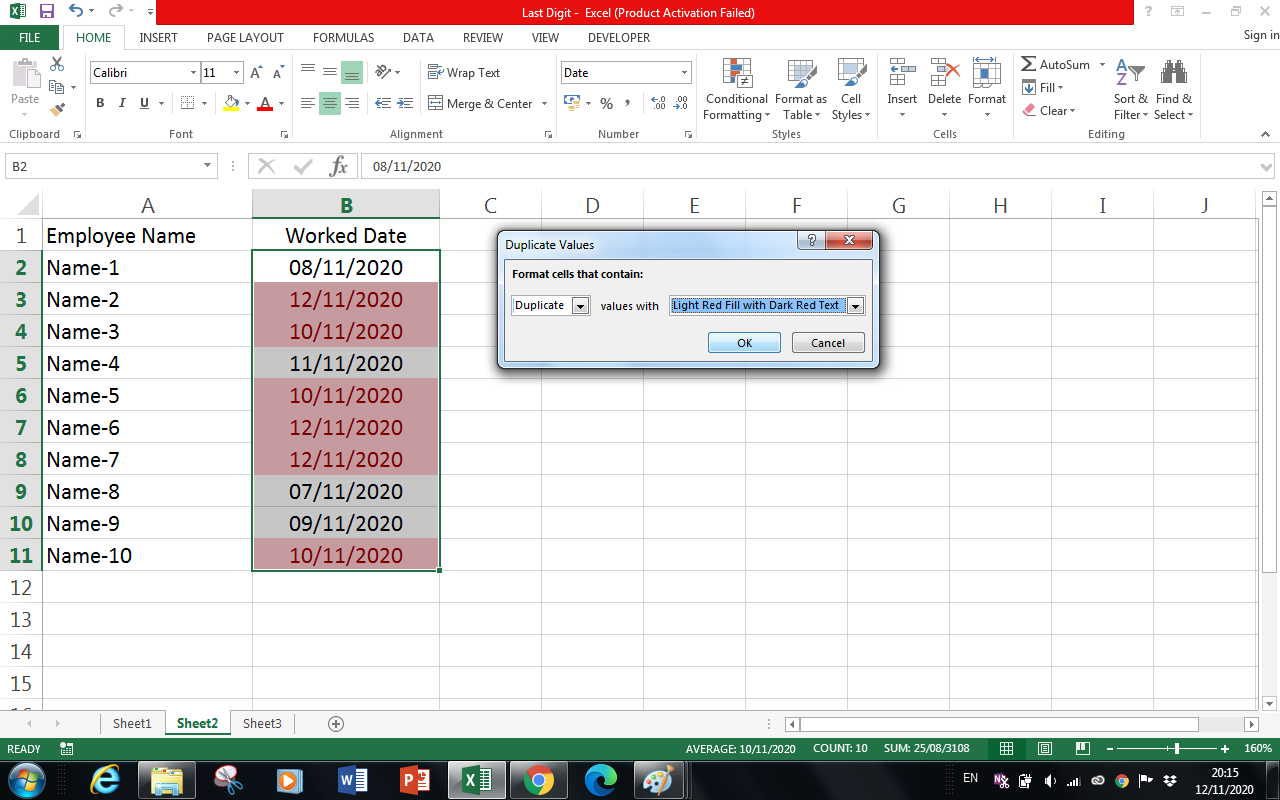Screen dimensions: 1280x800
Task: Switch to the INSERT ribbon tab
Action: coord(158,37)
